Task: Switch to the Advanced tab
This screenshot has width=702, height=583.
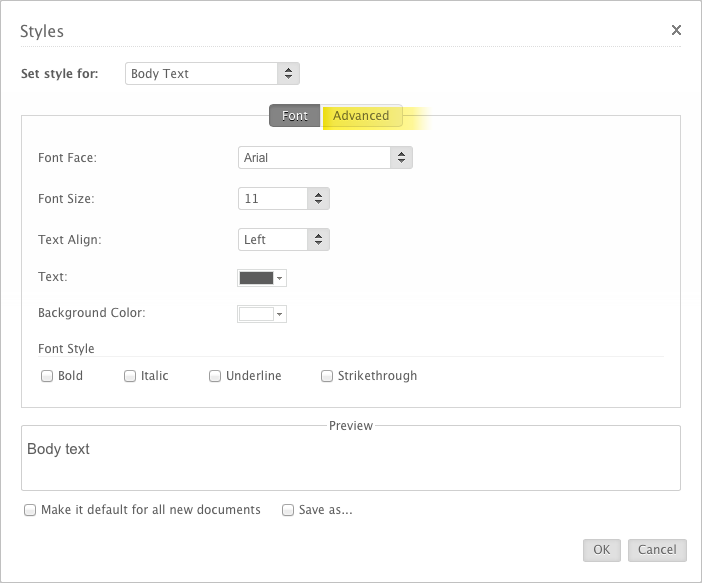Action: [x=361, y=116]
